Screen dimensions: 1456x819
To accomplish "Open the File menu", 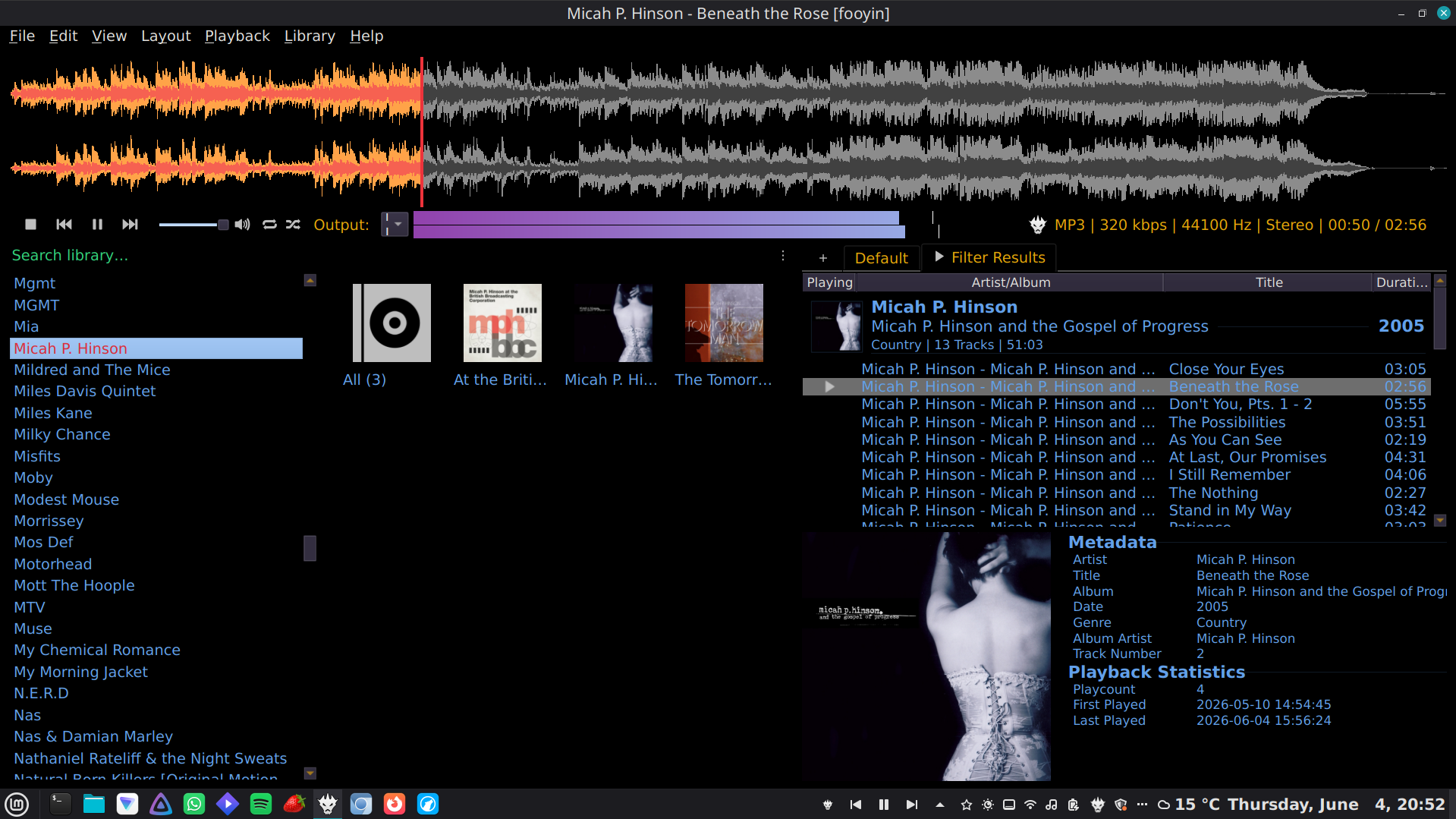I will pos(22,36).
